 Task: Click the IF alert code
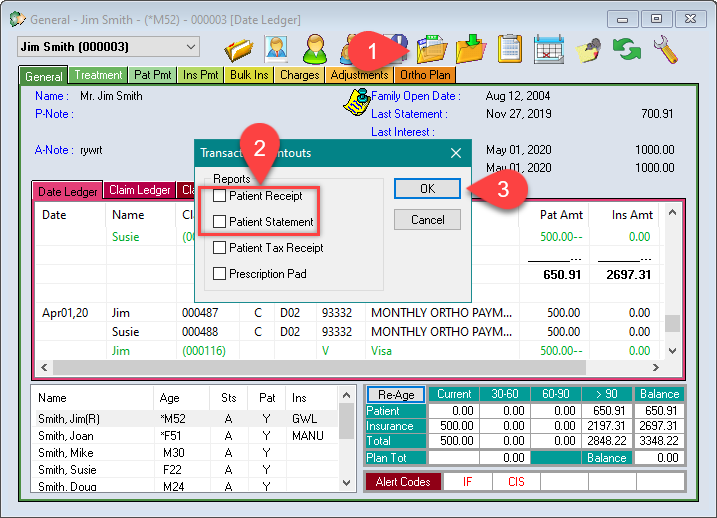point(467,482)
